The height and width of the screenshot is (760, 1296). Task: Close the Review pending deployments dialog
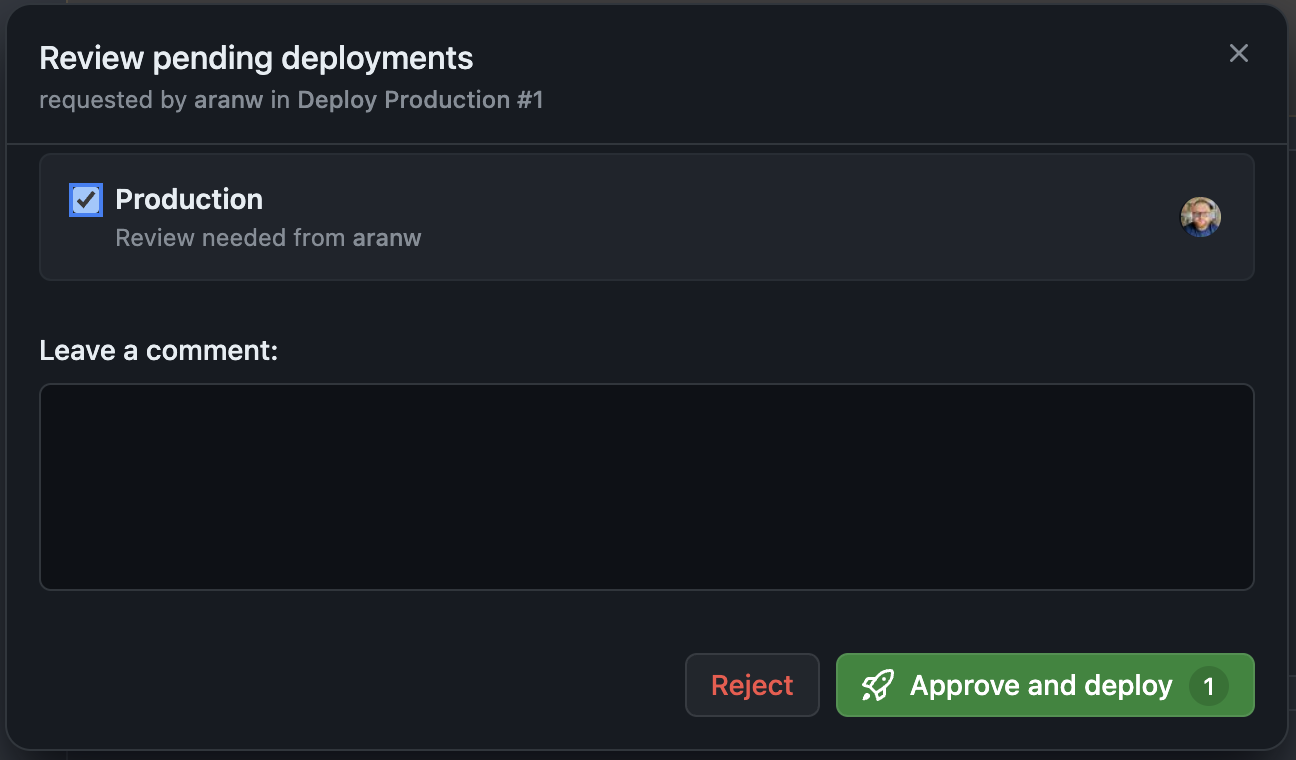pos(1238,54)
